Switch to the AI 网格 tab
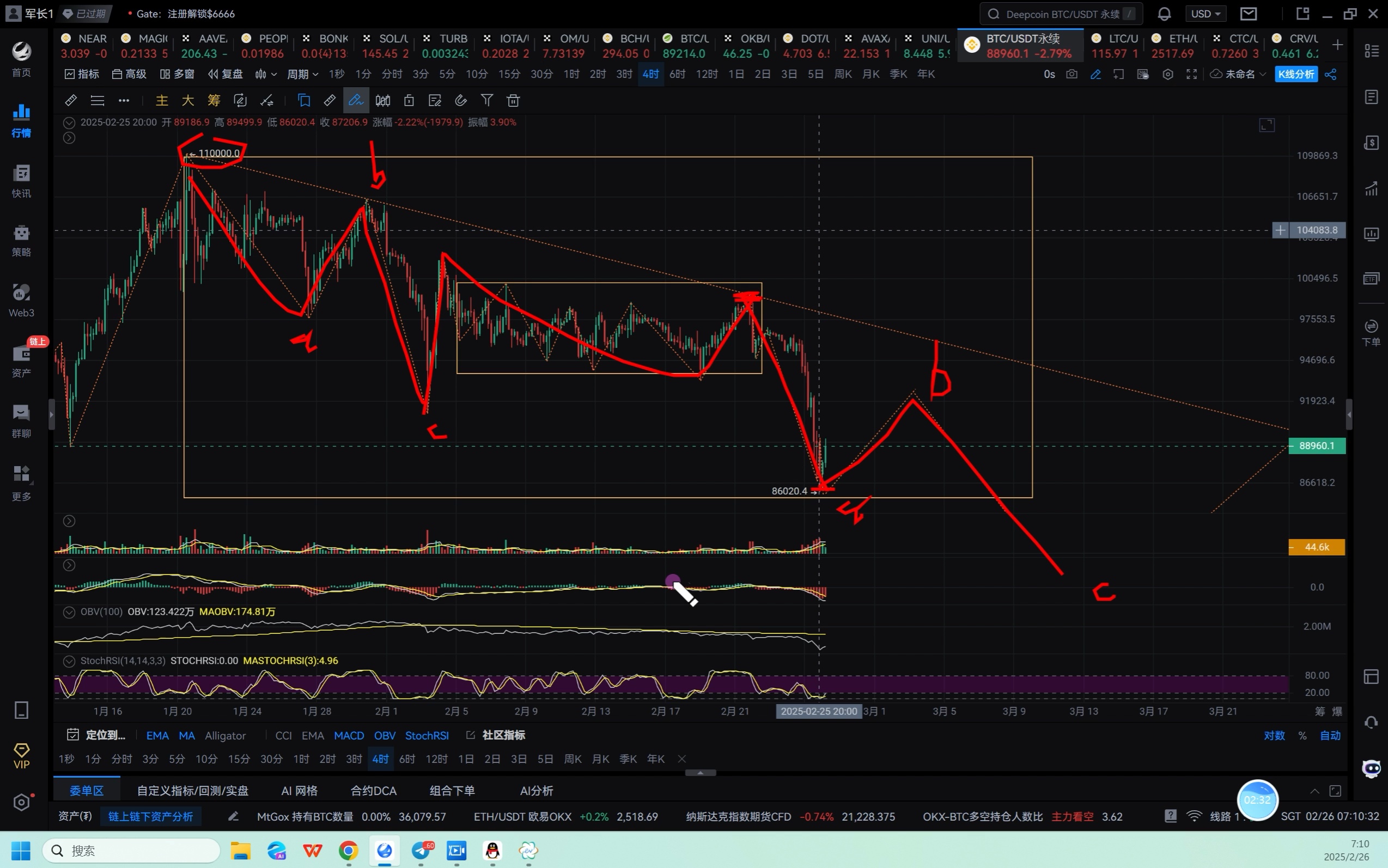The width and height of the screenshot is (1388, 868). tap(299, 791)
